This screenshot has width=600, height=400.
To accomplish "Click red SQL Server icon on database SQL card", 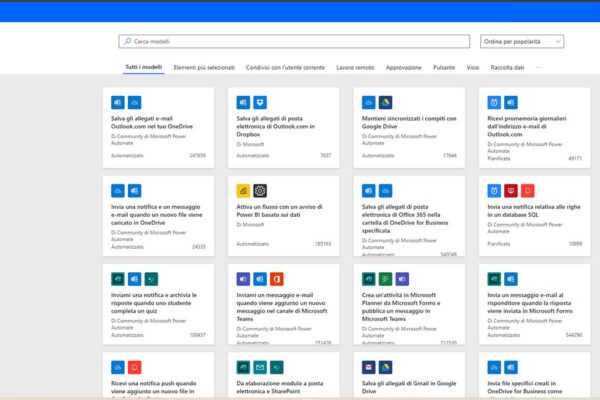I will pos(511,191).
